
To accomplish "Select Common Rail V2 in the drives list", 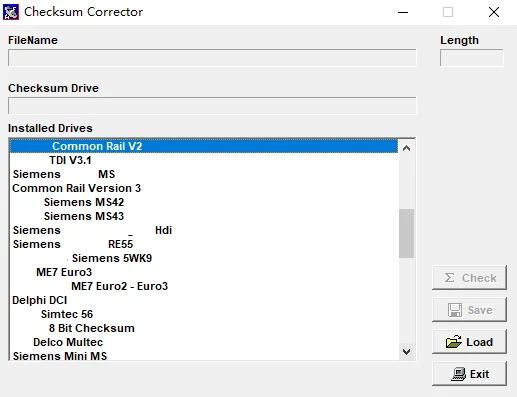I will 204,146.
